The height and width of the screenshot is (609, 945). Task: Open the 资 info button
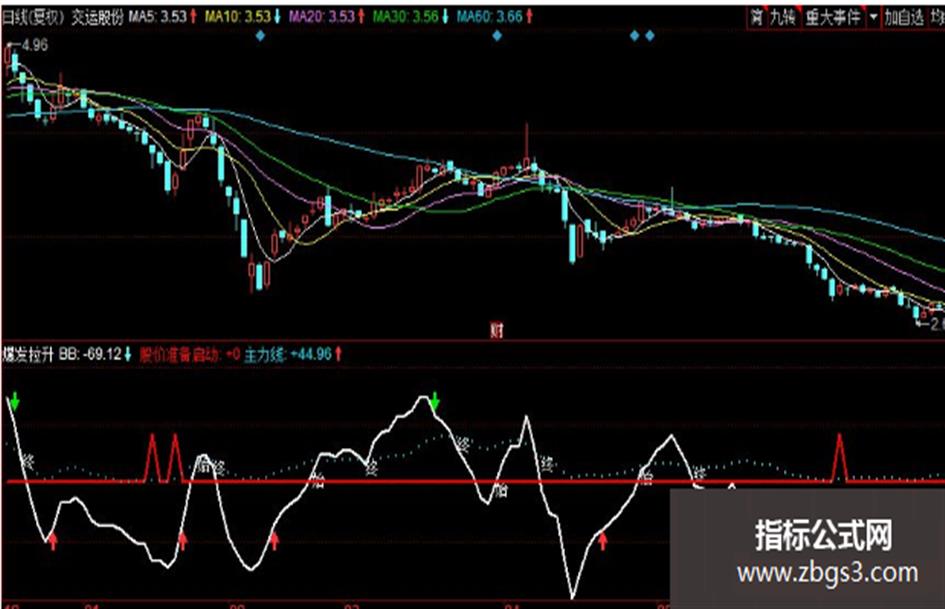pyautogui.click(x=756, y=17)
